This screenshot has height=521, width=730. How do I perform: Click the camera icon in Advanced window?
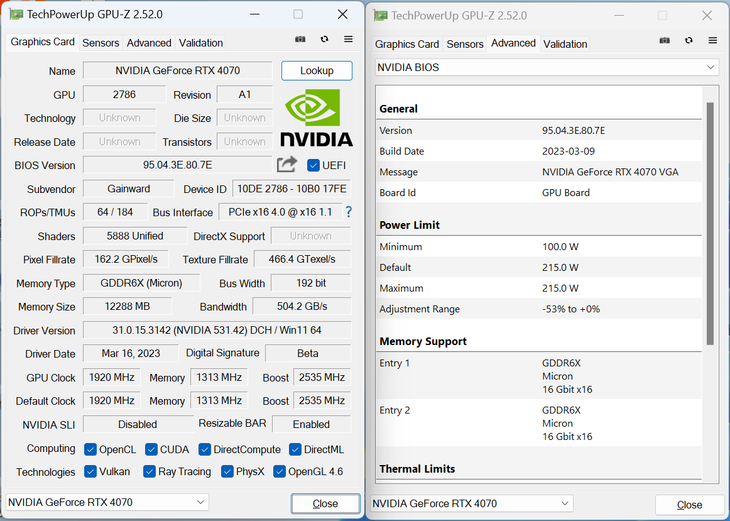pyautogui.click(x=665, y=41)
